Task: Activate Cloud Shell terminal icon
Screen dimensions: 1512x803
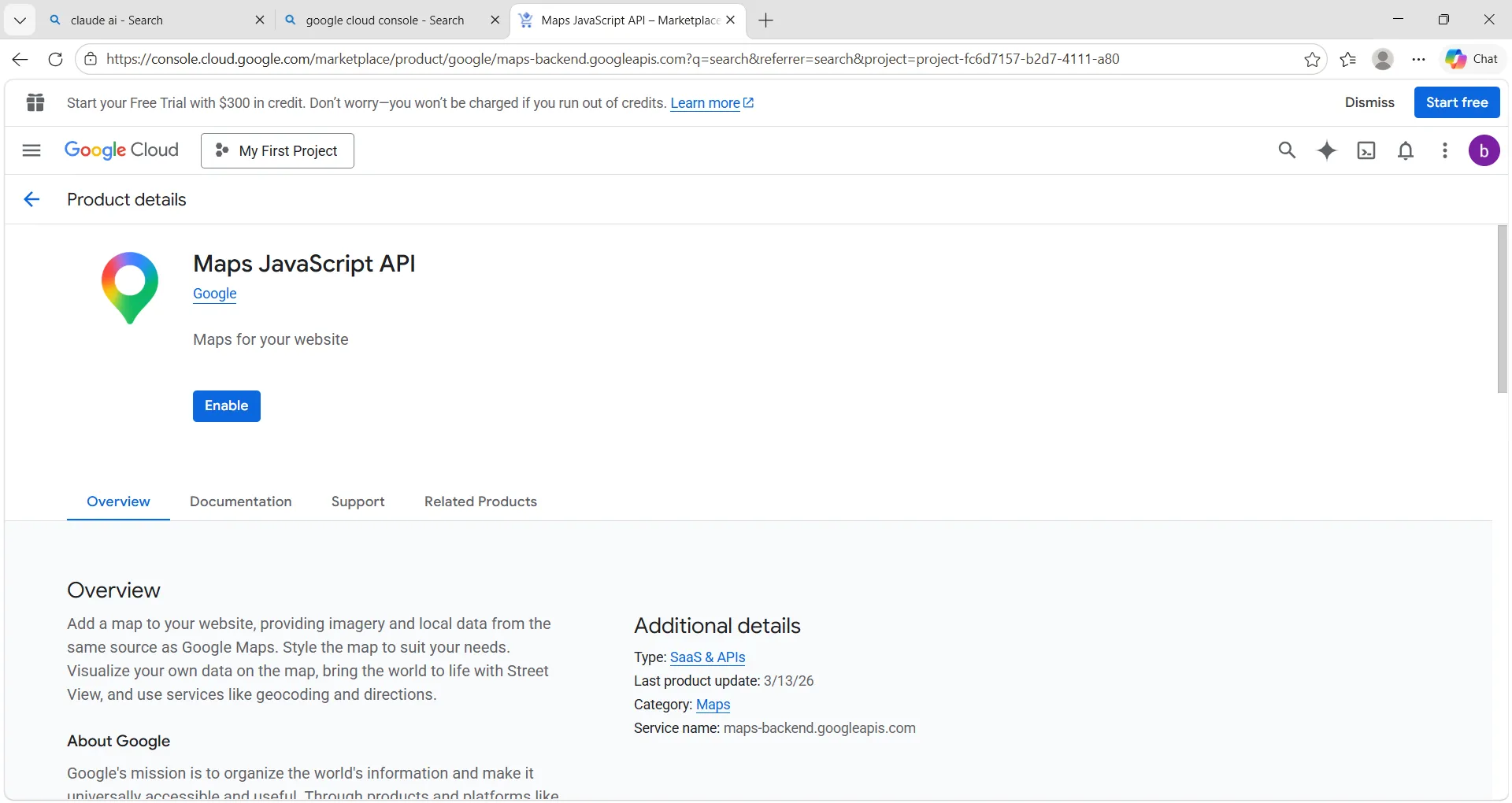Action: 1366,150
